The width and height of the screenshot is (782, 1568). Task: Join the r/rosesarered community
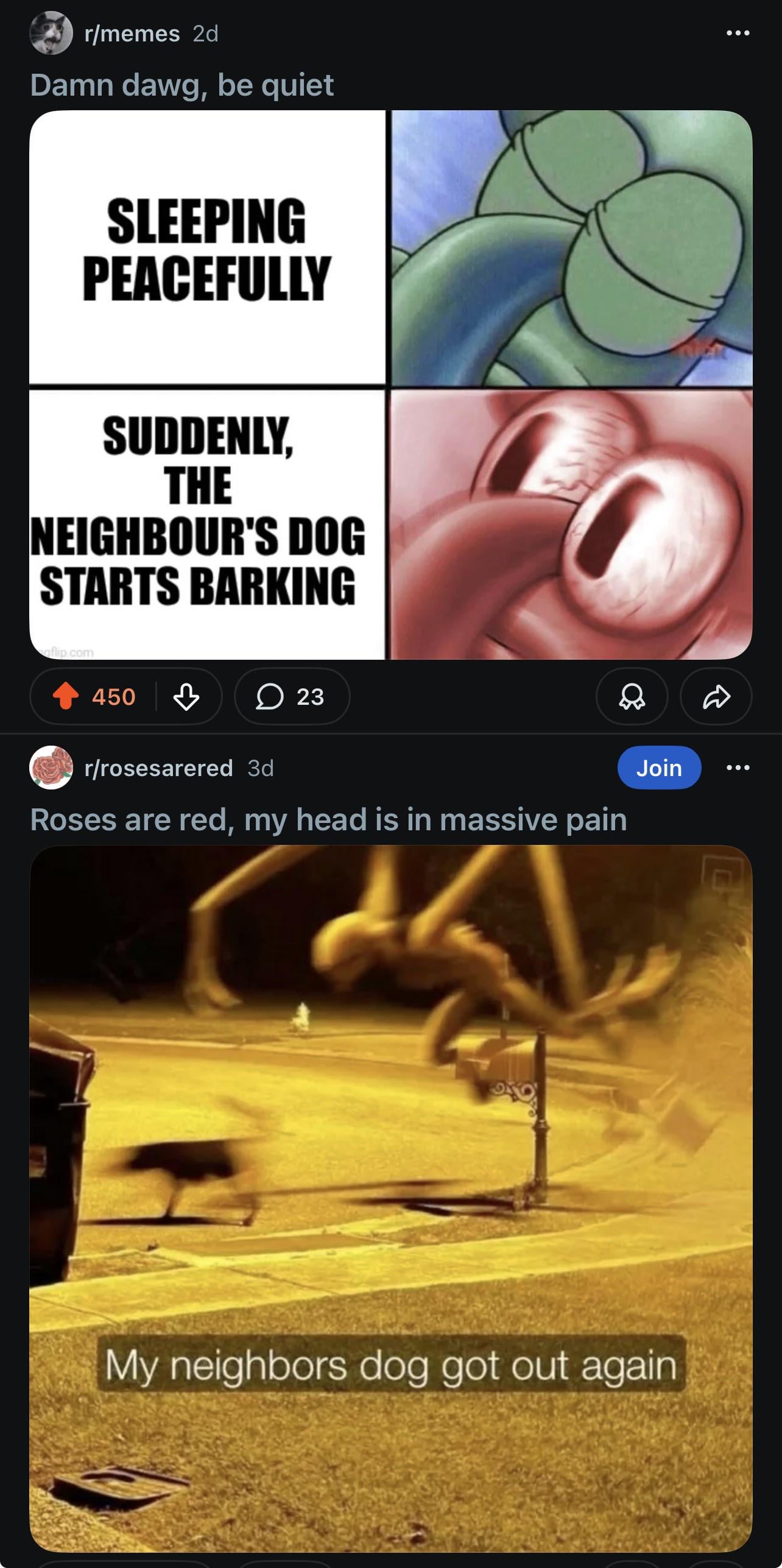point(659,768)
